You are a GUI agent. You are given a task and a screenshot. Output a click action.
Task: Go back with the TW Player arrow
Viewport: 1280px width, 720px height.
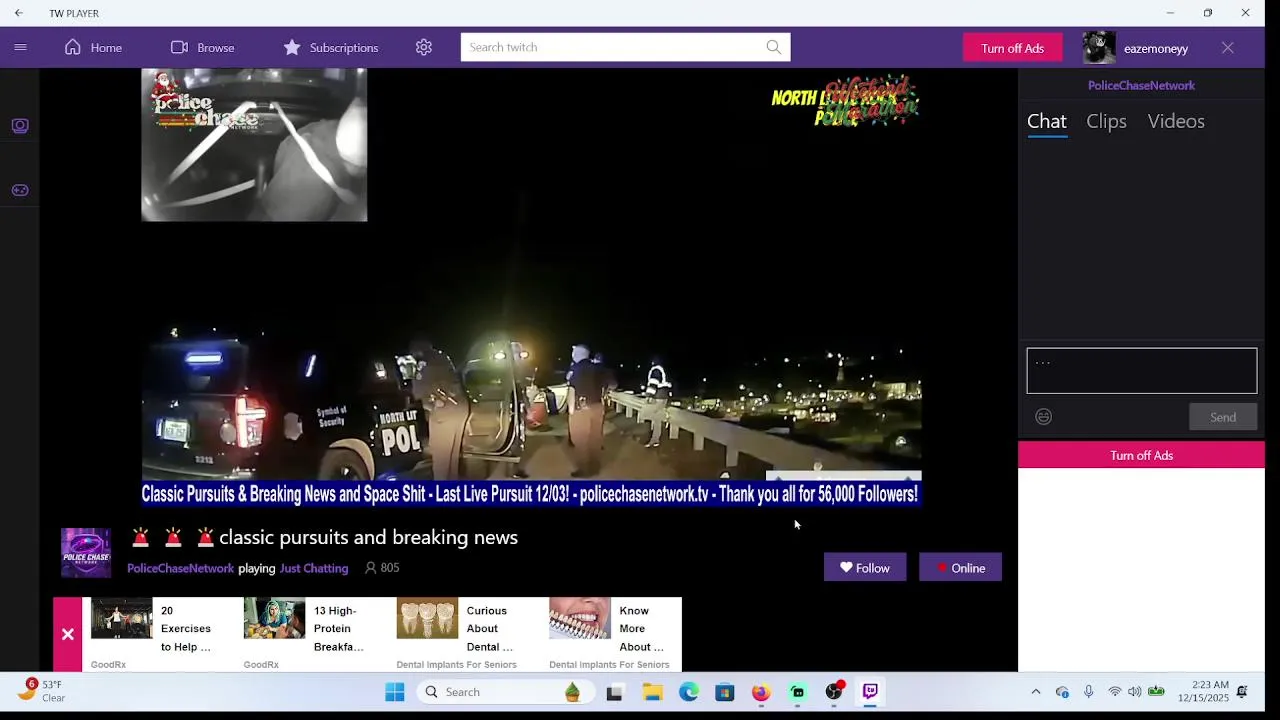tap(18, 13)
